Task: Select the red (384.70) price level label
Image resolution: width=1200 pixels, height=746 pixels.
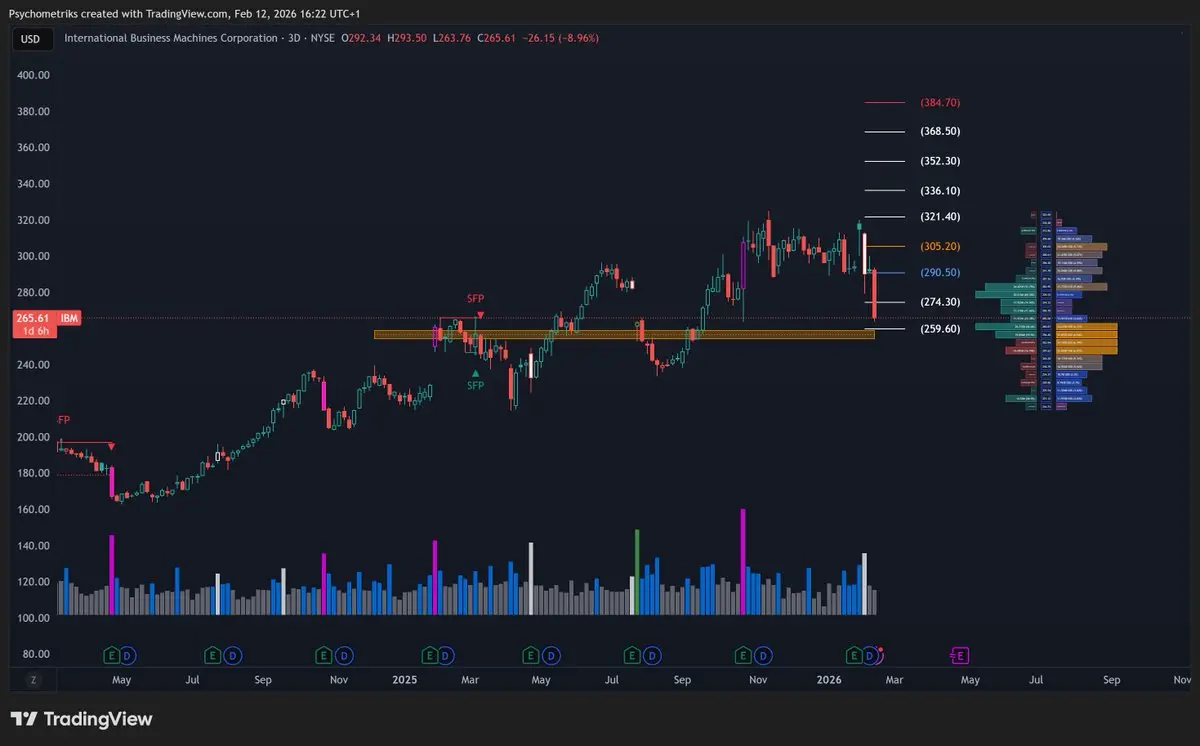Action: click(x=940, y=102)
